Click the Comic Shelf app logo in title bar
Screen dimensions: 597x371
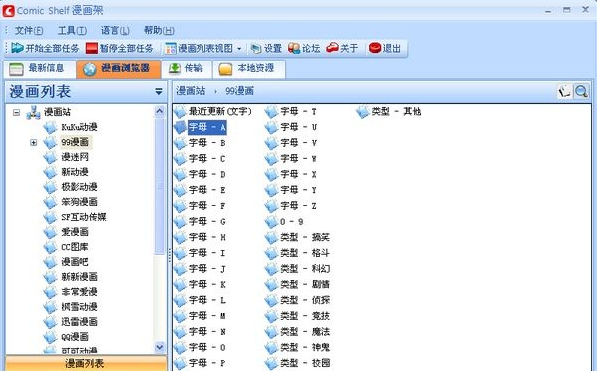pyautogui.click(x=8, y=11)
